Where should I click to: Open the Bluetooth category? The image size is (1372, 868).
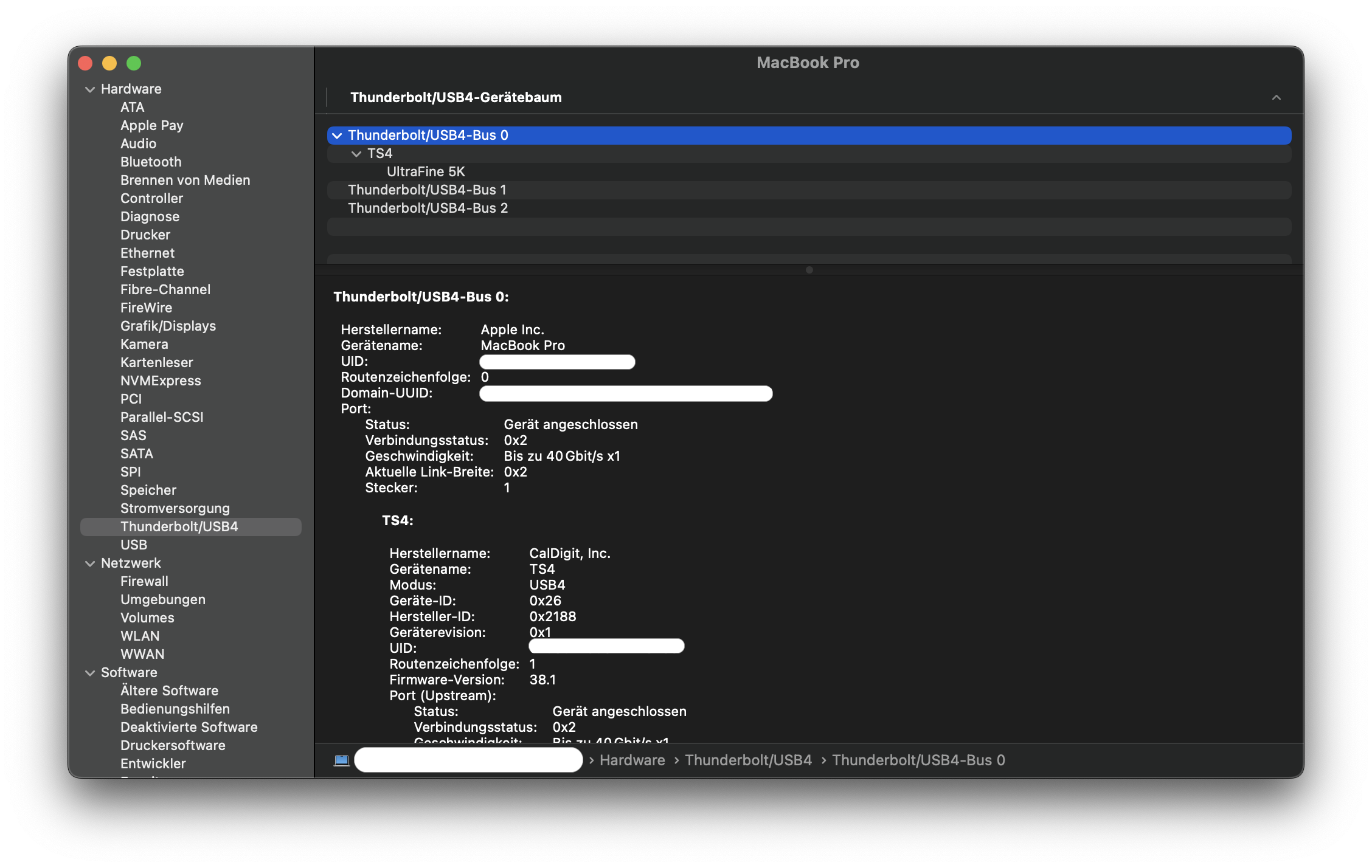point(151,162)
